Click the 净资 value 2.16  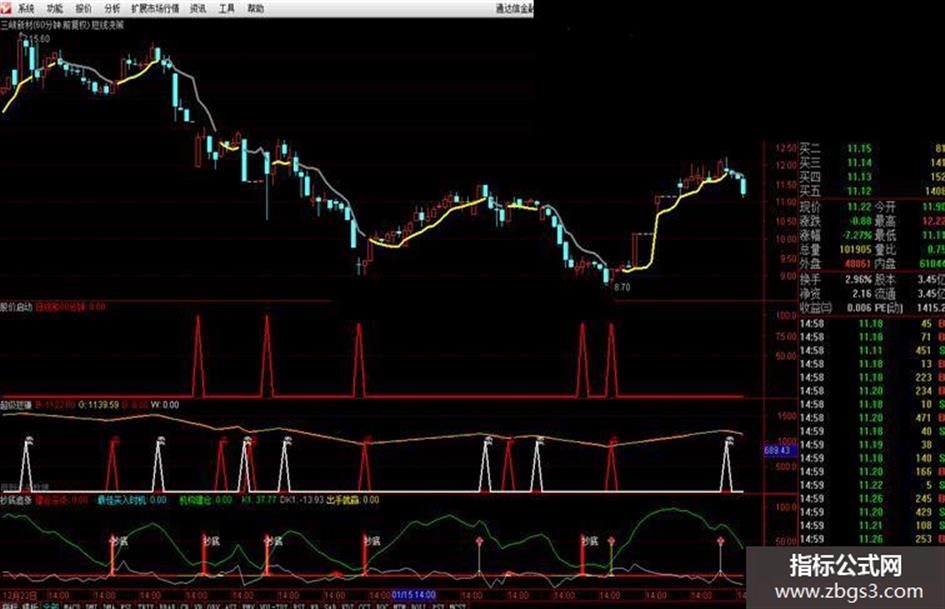[862, 294]
